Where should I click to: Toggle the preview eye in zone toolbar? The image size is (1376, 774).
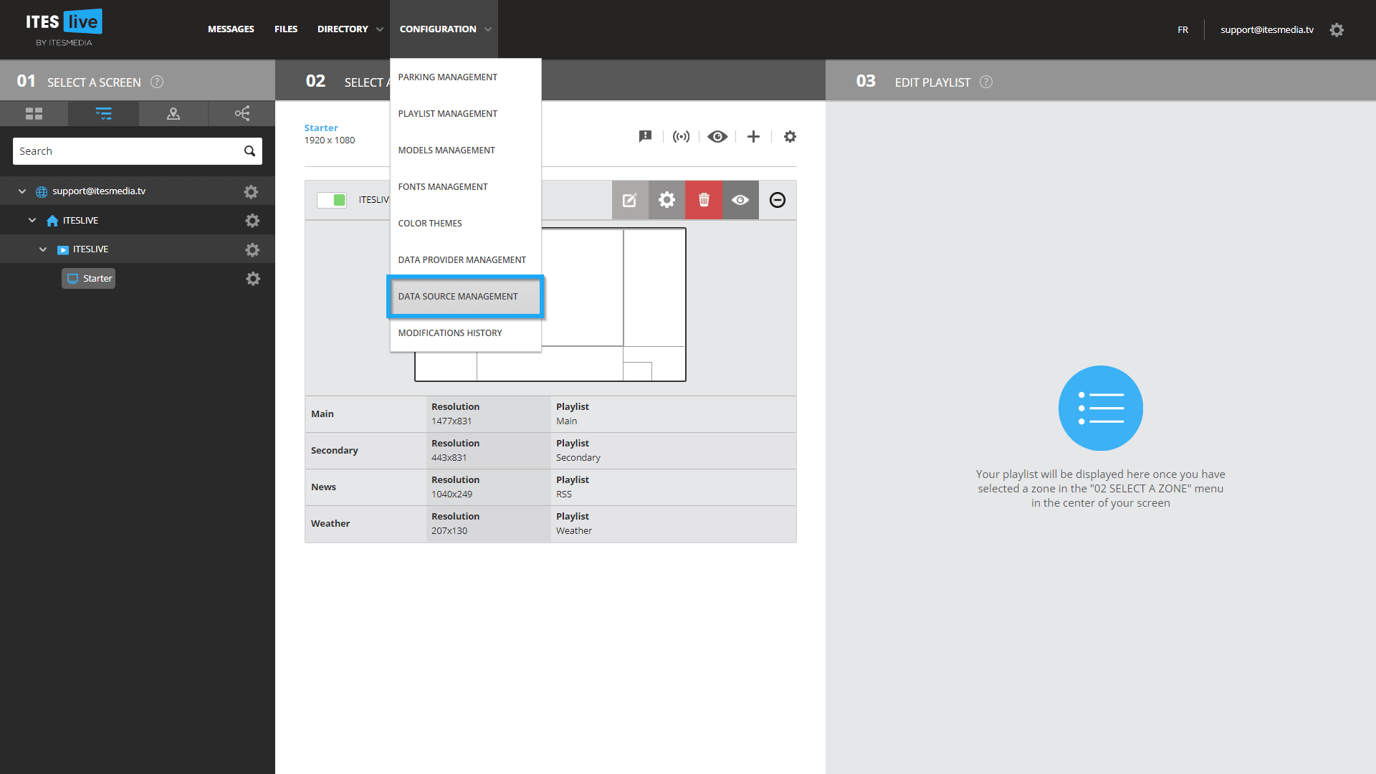click(x=717, y=137)
